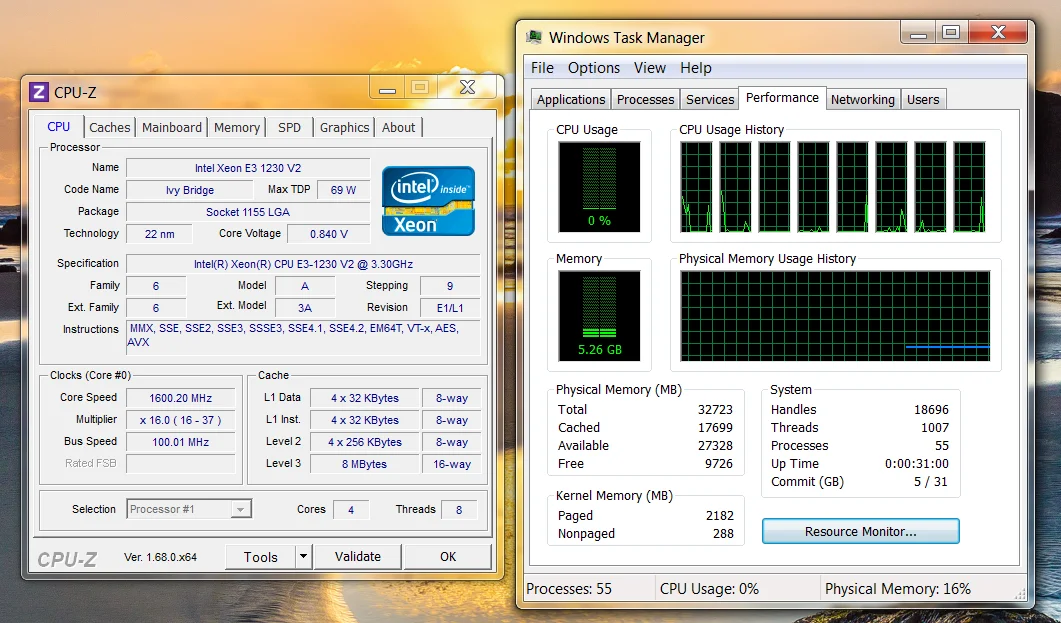Switch to the Applications tab
Viewport: 1061px width, 623px height.
click(x=571, y=99)
